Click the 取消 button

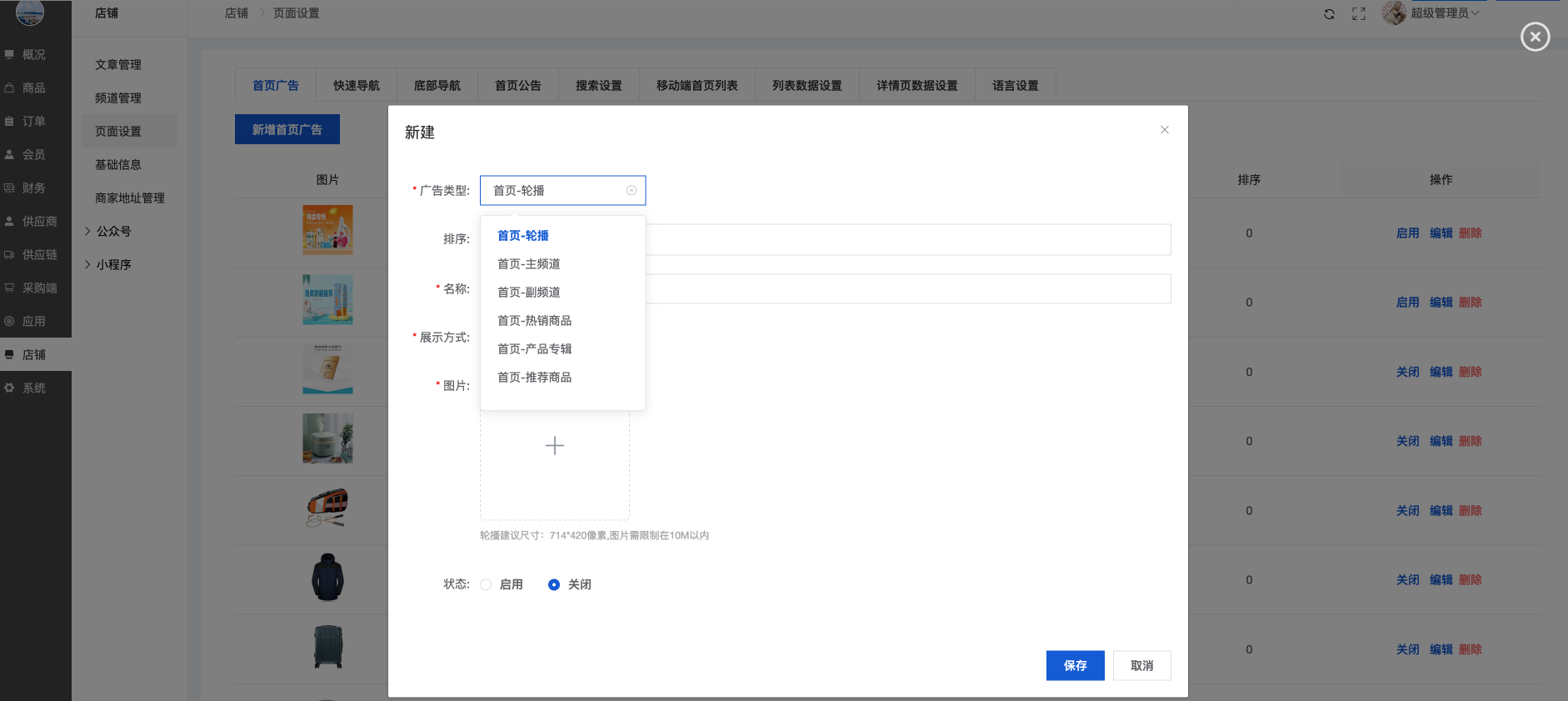(1141, 666)
